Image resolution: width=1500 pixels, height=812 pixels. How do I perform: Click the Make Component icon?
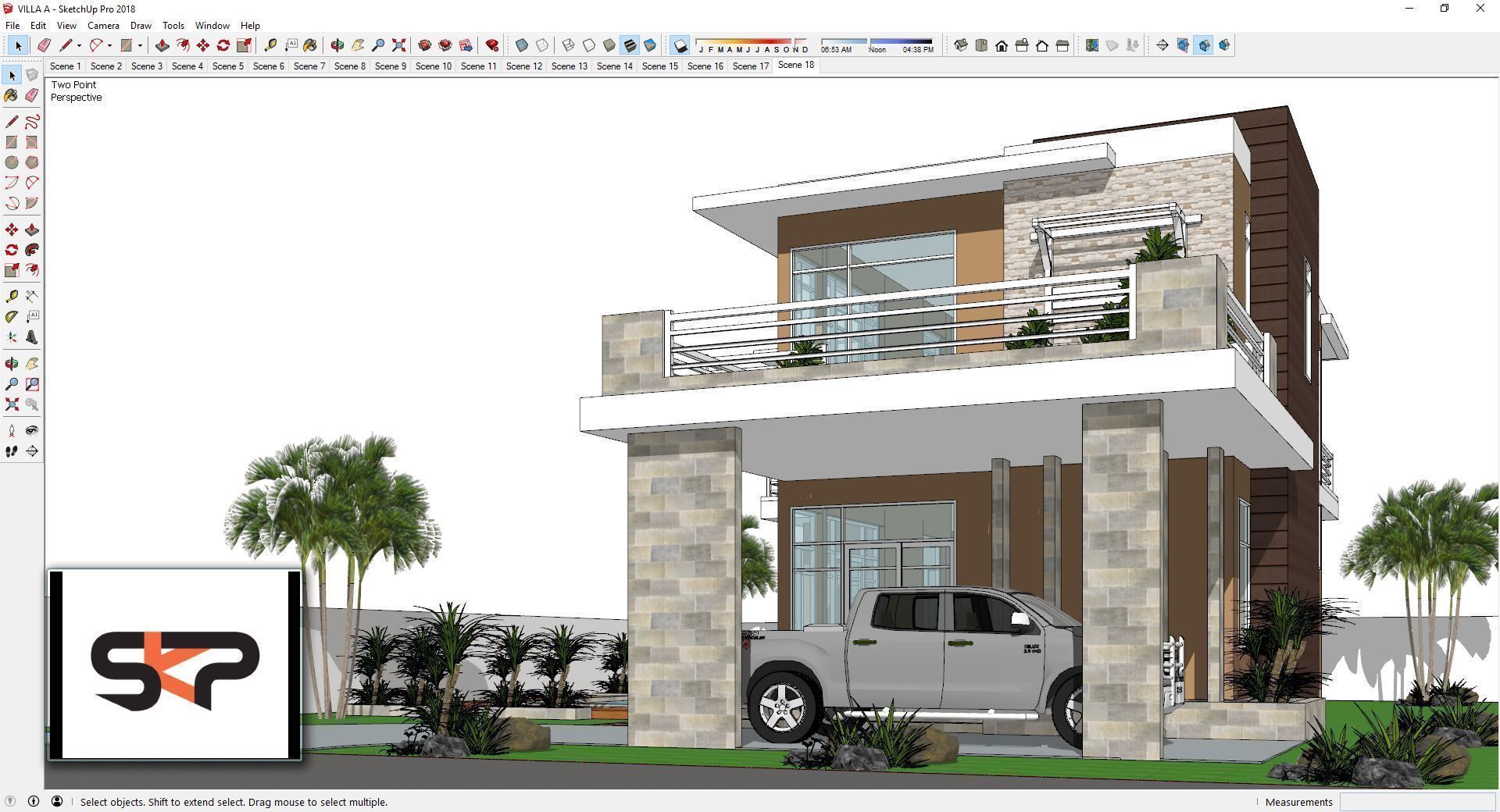point(32,75)
